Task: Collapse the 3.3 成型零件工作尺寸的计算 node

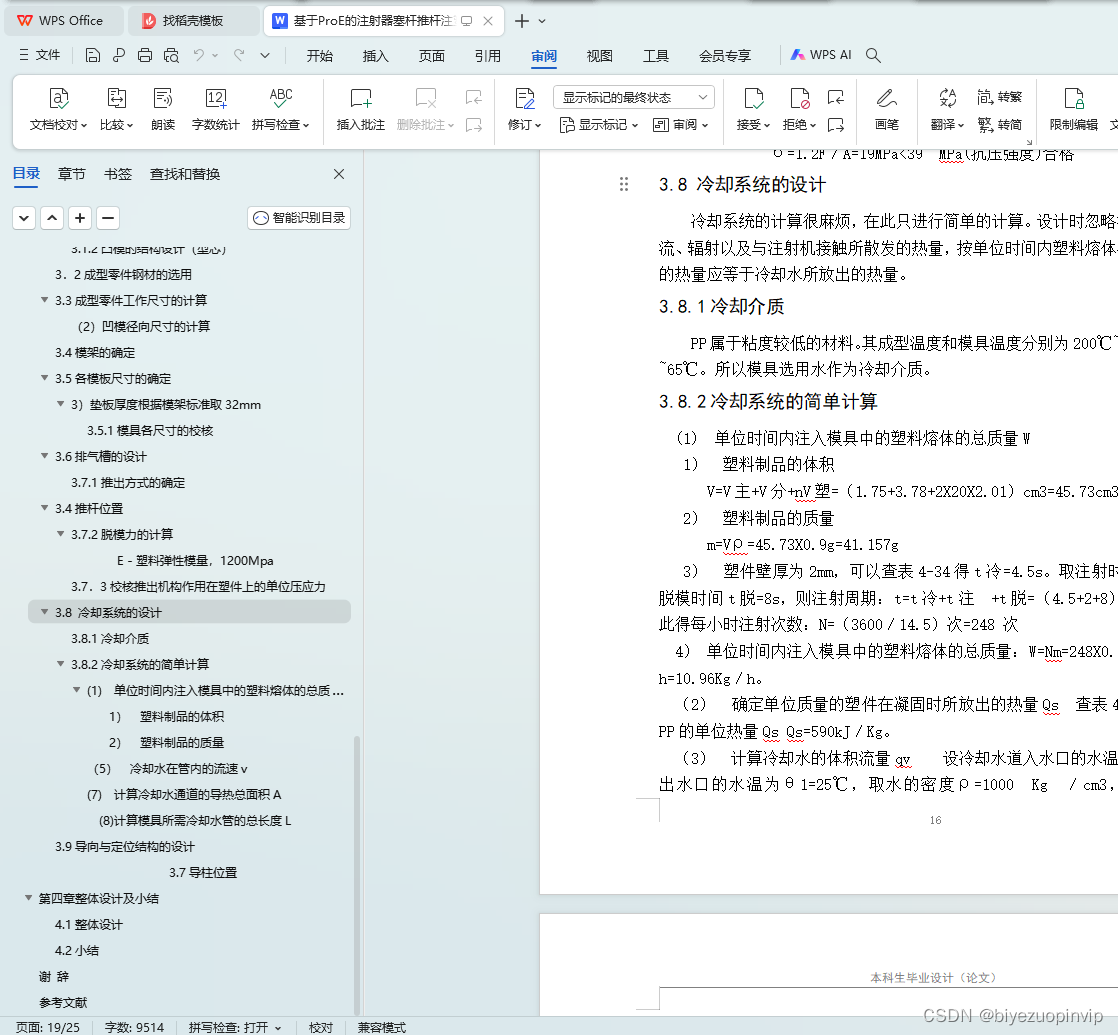Action: tap(45, 300)
